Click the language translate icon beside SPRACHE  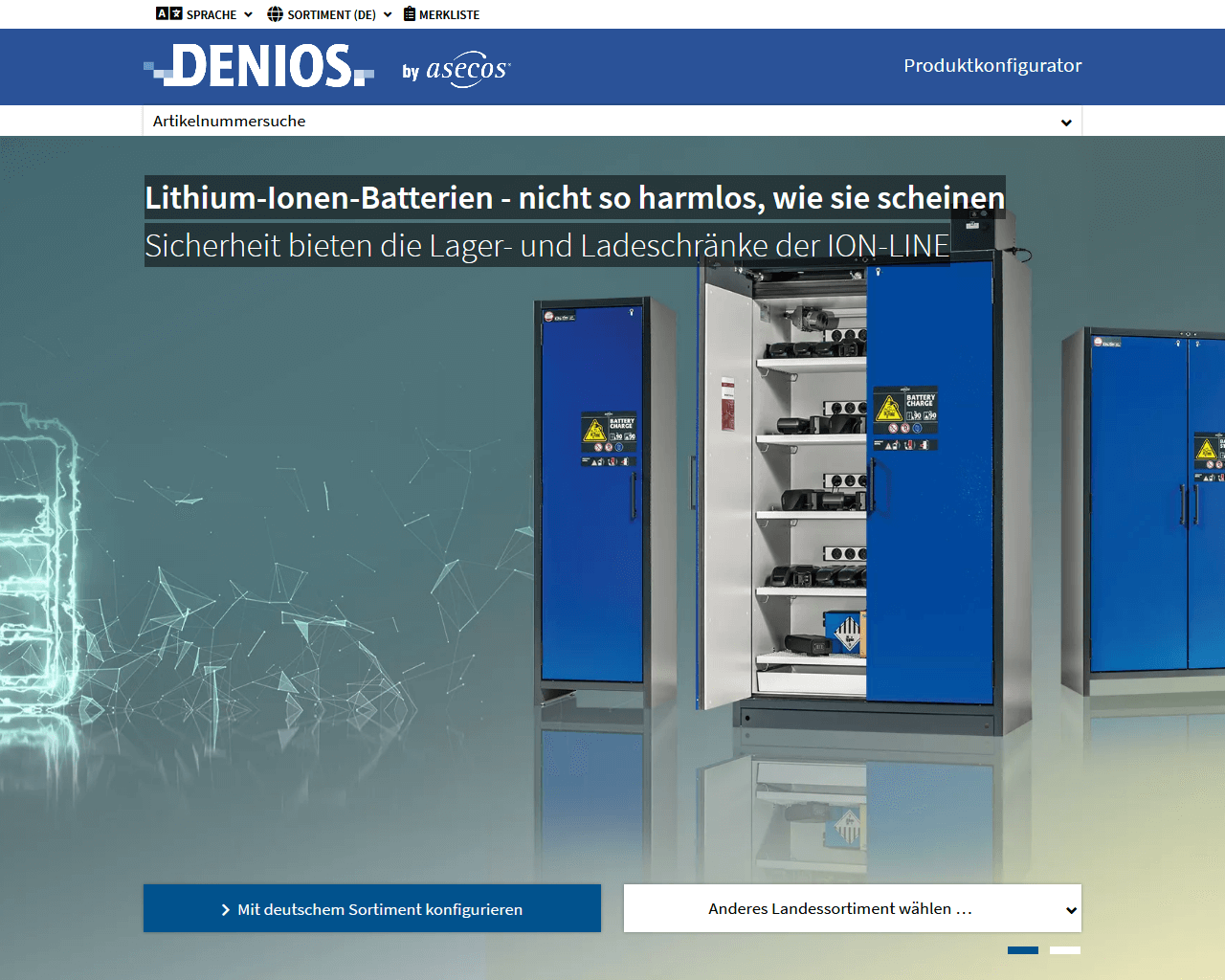[168, 14]
